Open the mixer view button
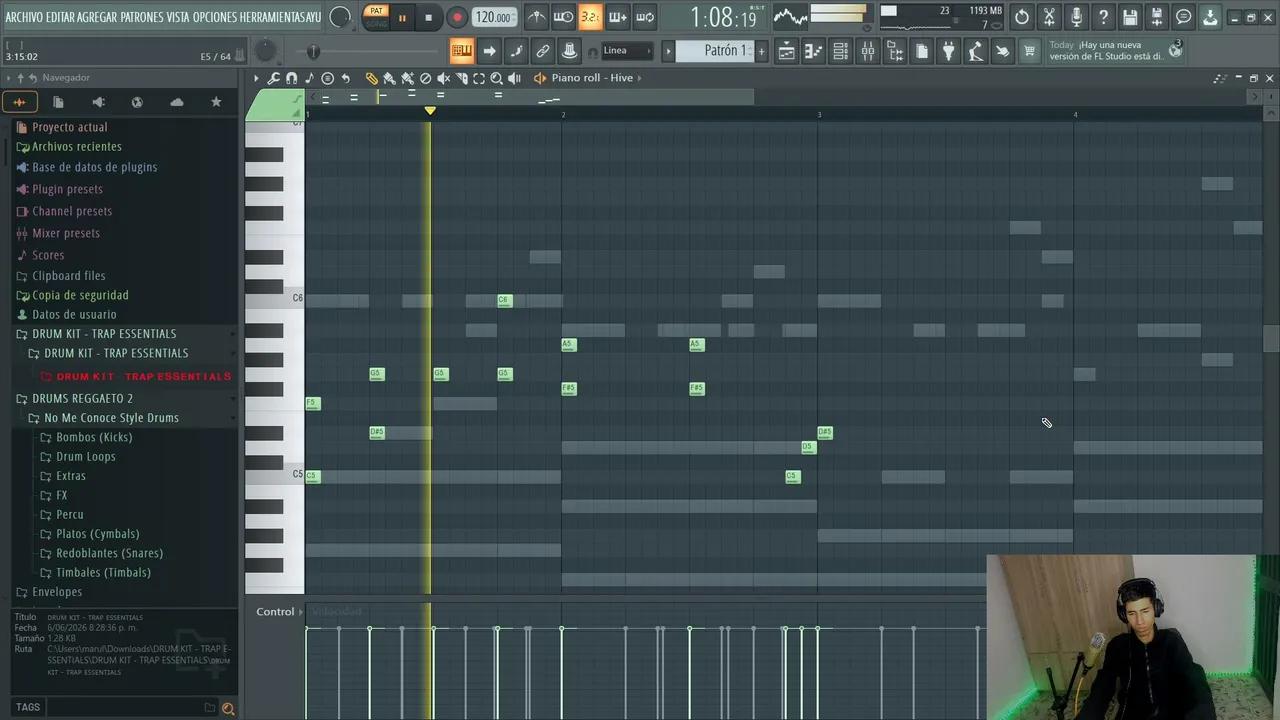 tap(868, 51)
